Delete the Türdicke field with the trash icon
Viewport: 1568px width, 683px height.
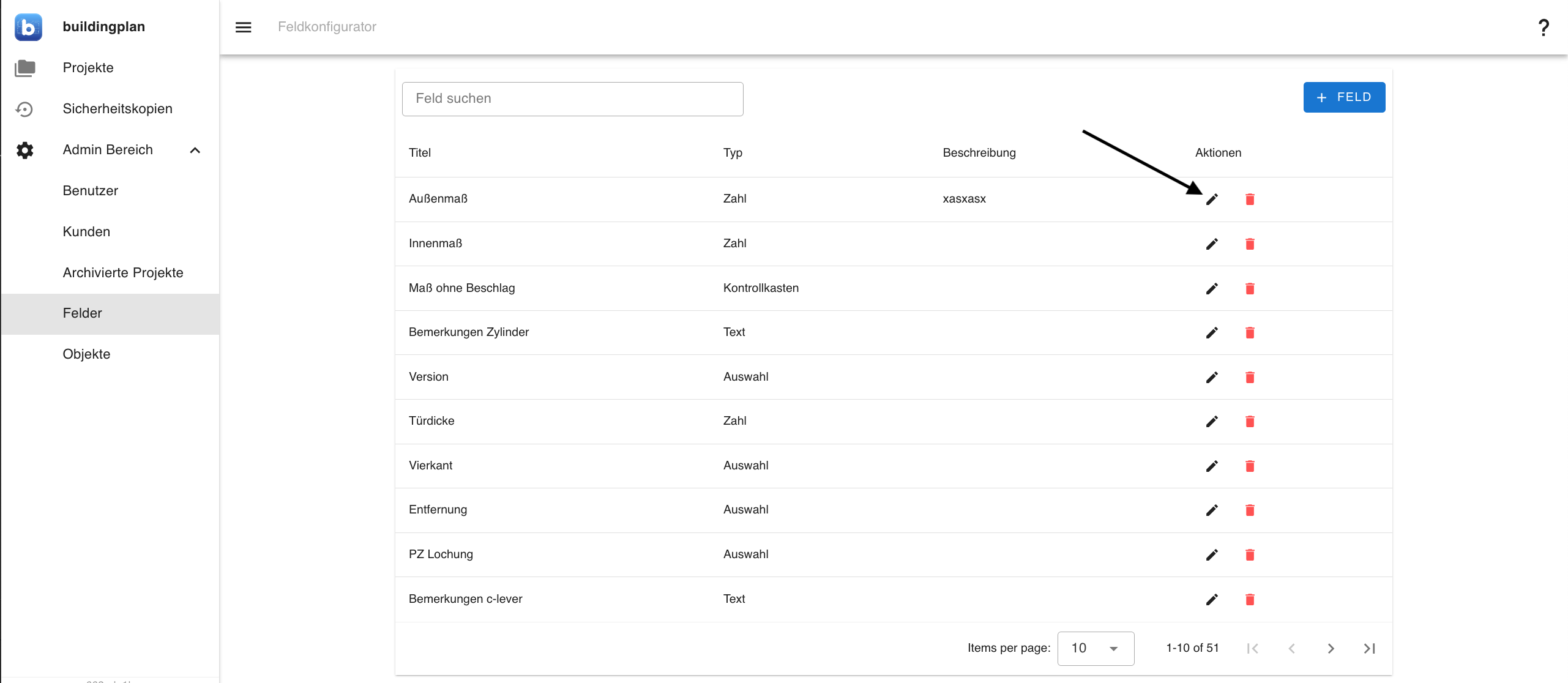1250,421
